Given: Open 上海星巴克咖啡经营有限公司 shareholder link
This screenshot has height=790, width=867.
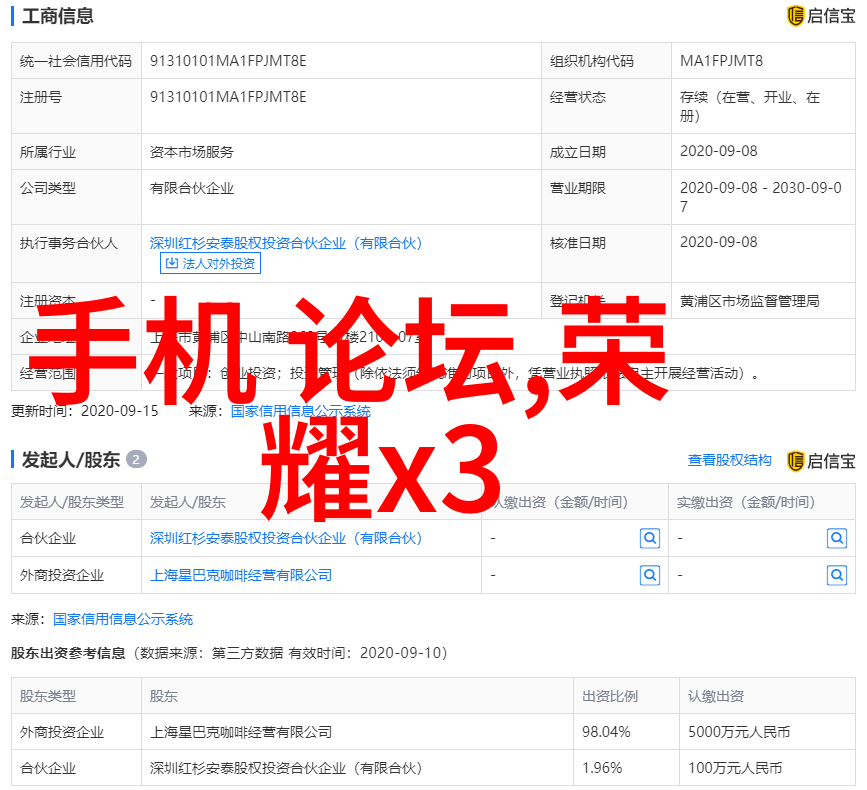Looking at the screenshot, I should pos(241,575).
